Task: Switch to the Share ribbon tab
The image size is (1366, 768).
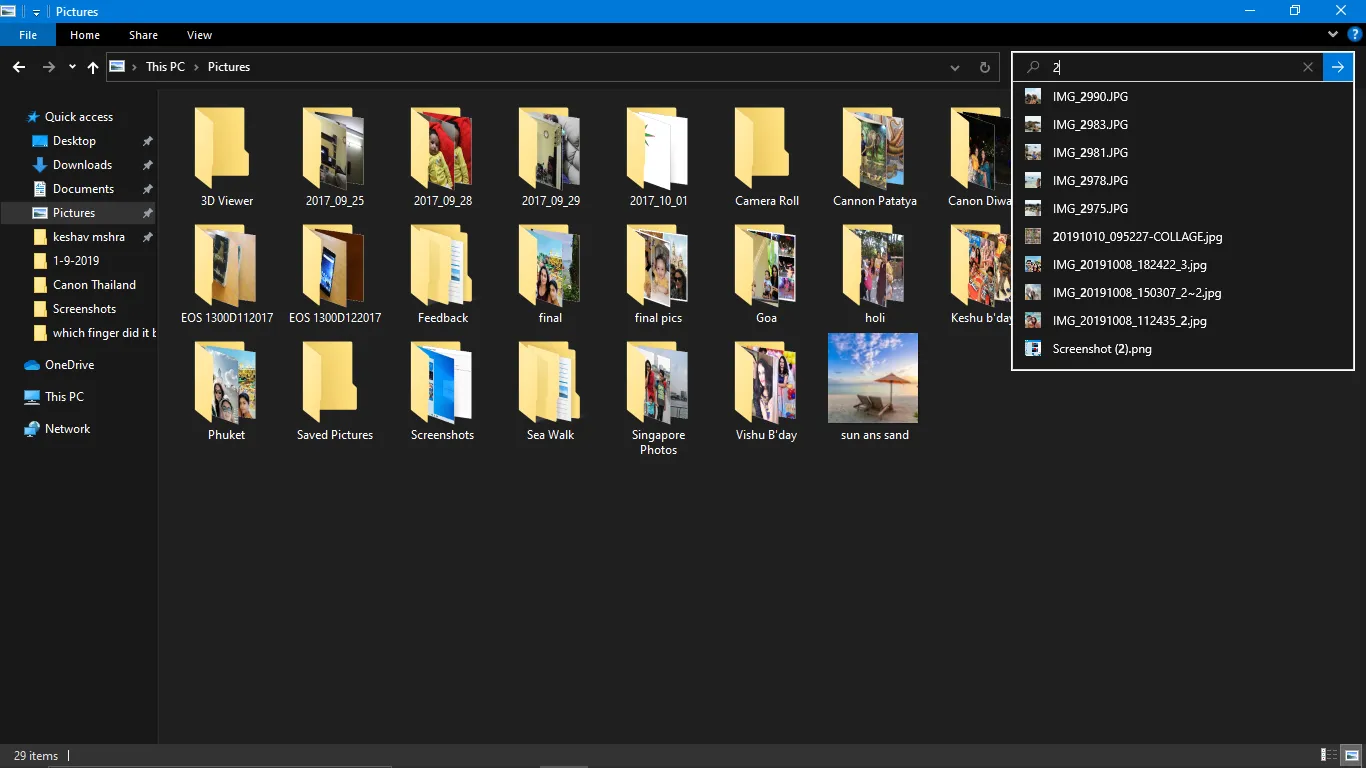Action: point(143,35)
